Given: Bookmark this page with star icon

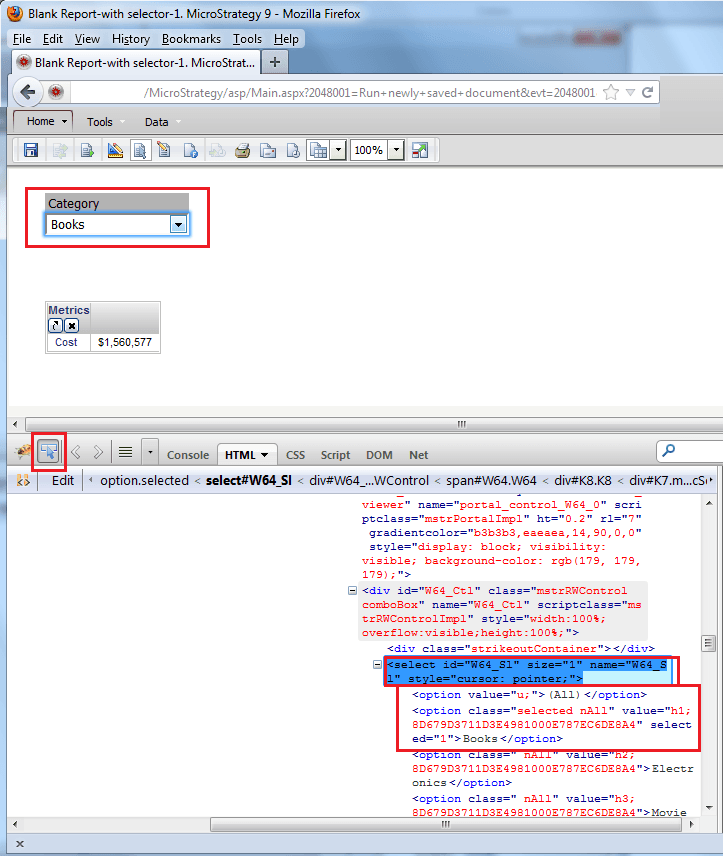Looking at the screenshot, I should pyautogui.click(x=609, y=92).
